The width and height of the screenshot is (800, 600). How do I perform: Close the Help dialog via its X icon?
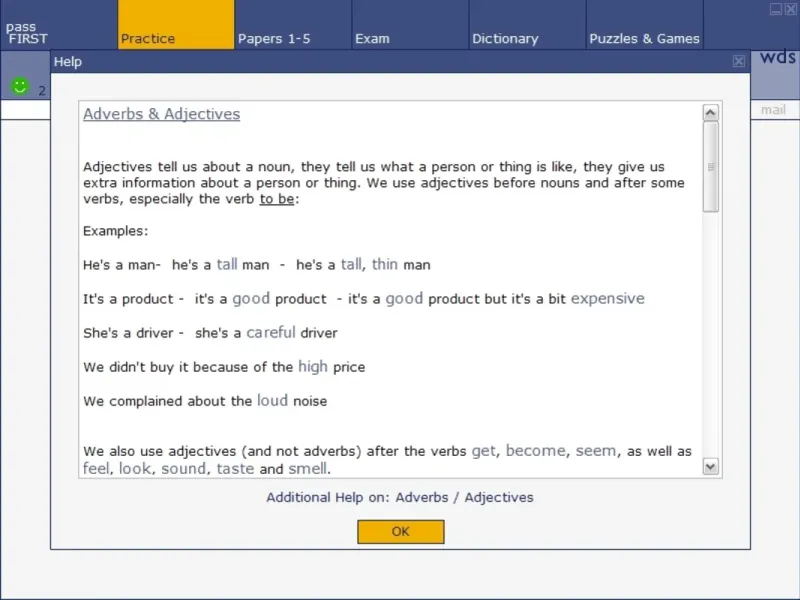738,61
